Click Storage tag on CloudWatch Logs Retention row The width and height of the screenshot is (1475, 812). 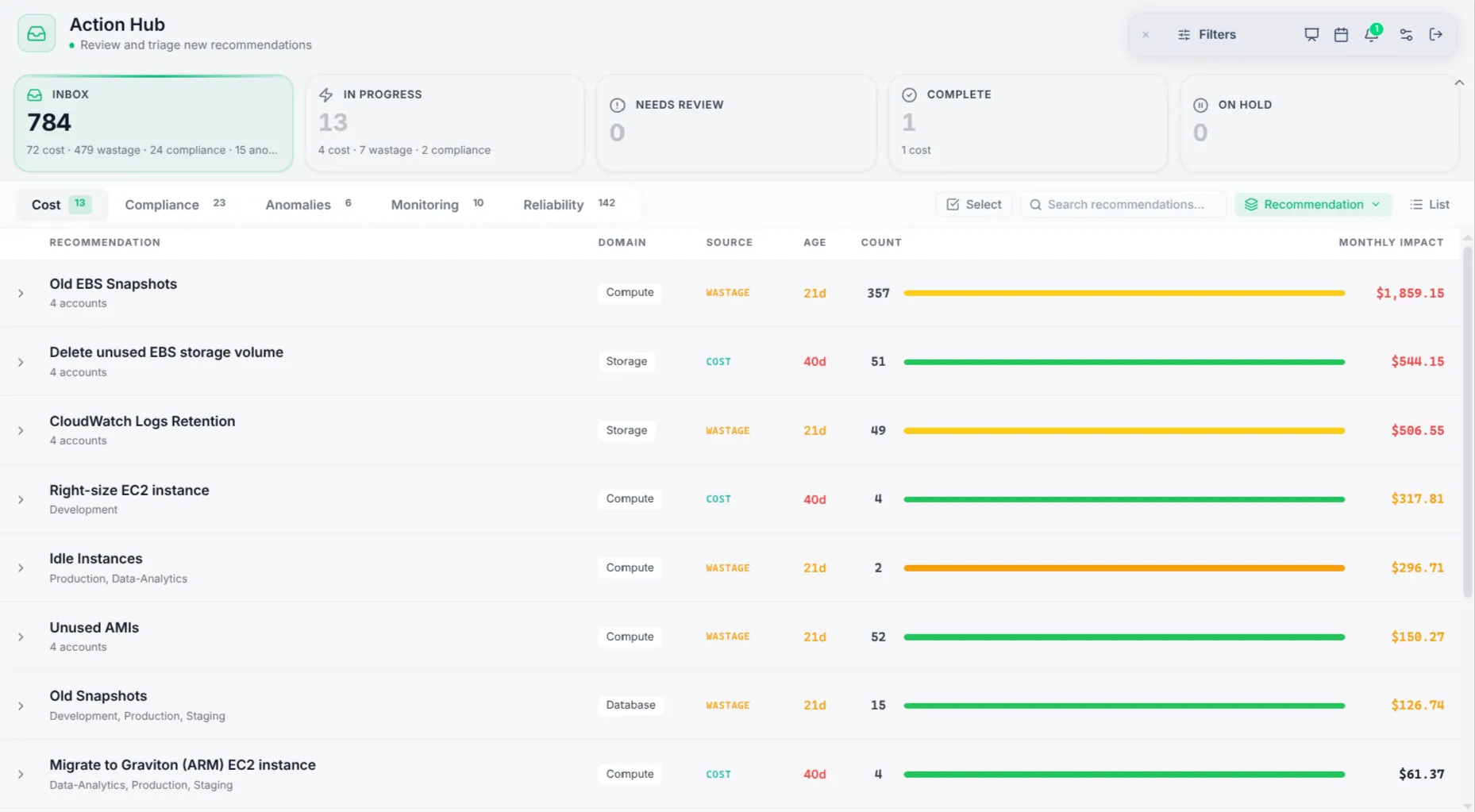626,430
